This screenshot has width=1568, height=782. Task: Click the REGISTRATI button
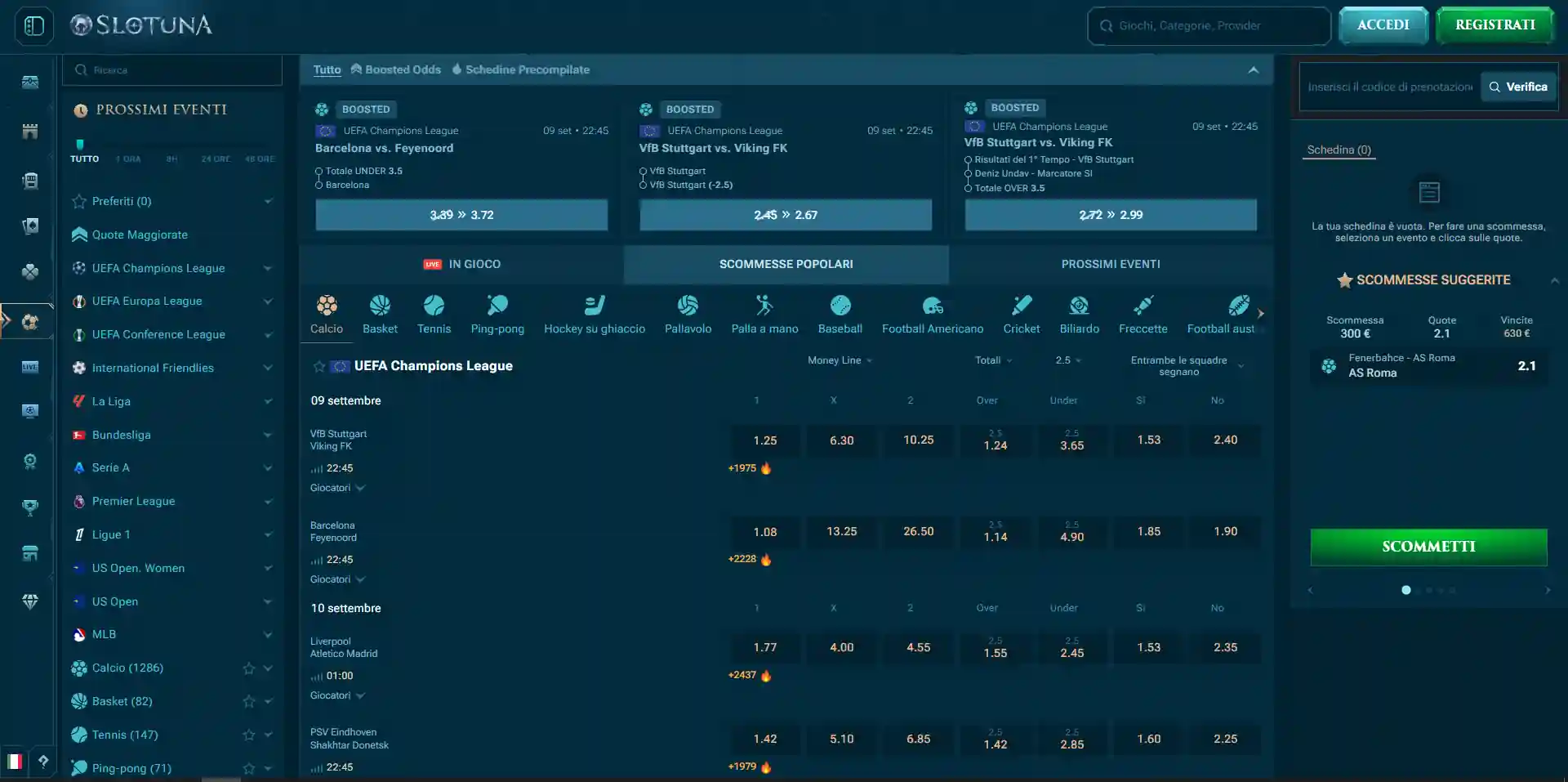(1494, 25)
